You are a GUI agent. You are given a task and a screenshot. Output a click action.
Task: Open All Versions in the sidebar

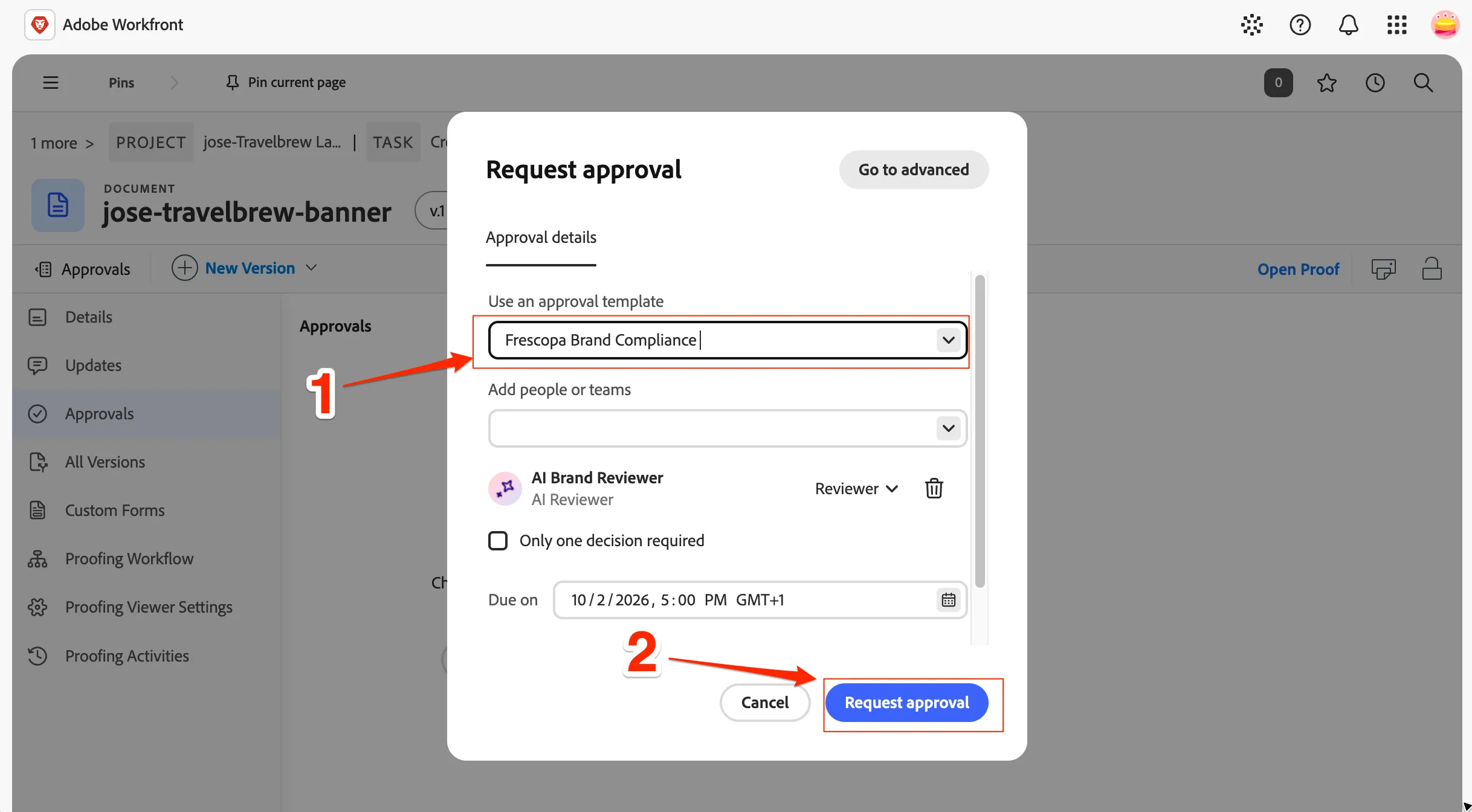pyautogui.click(x=147, y=462)
